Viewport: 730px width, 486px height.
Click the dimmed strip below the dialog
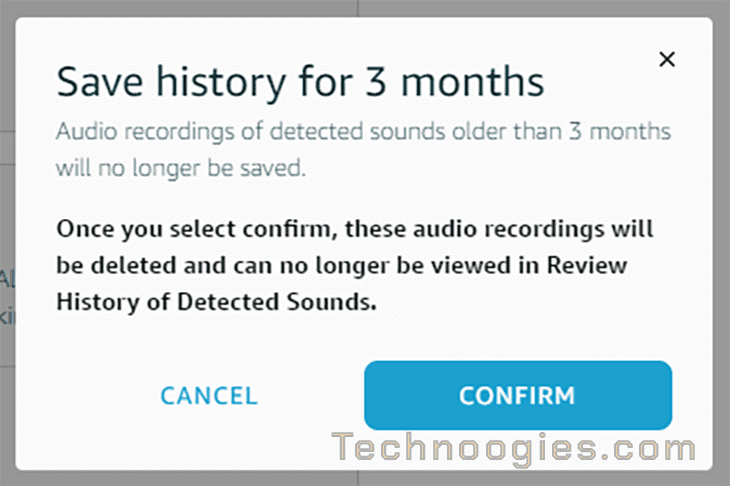[365, 479]
